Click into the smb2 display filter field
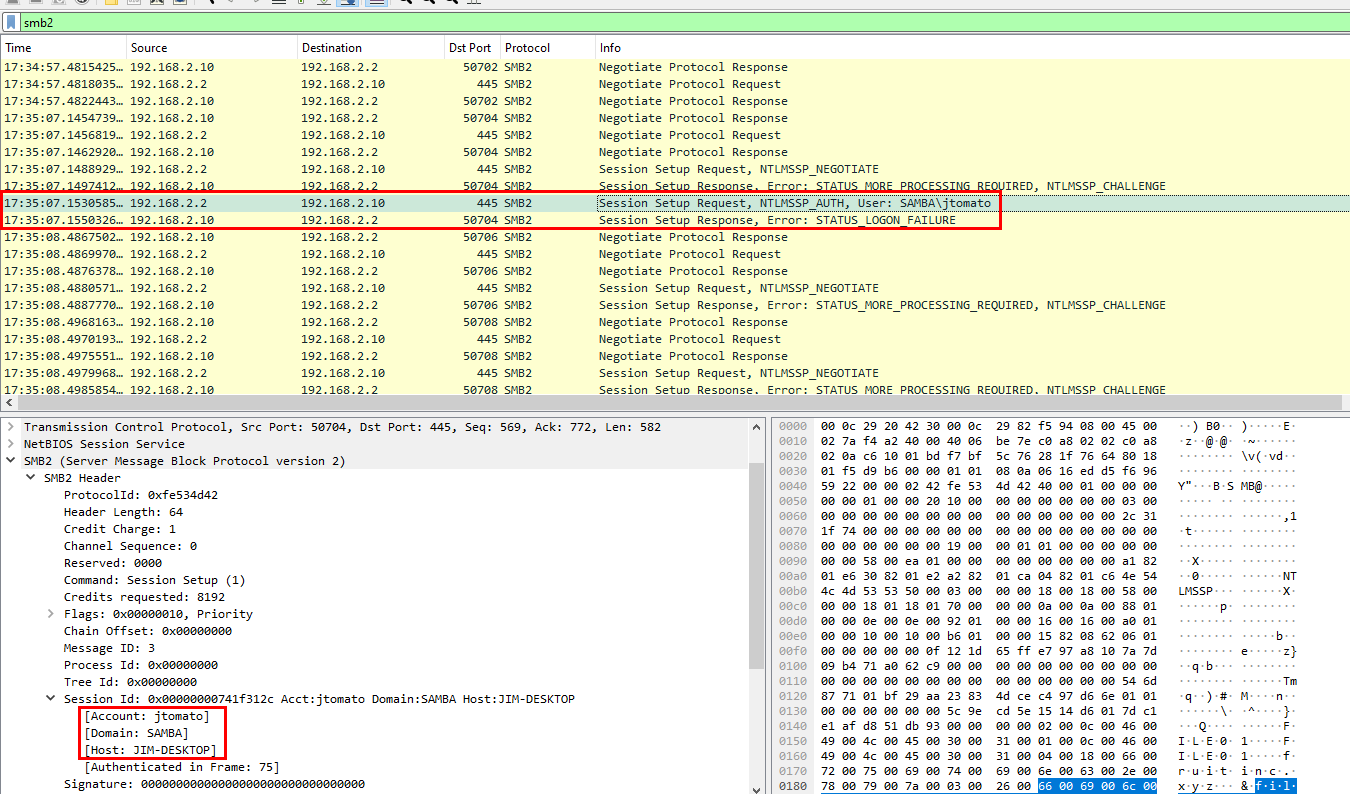 pyautogui.click(x=600, y=21)
